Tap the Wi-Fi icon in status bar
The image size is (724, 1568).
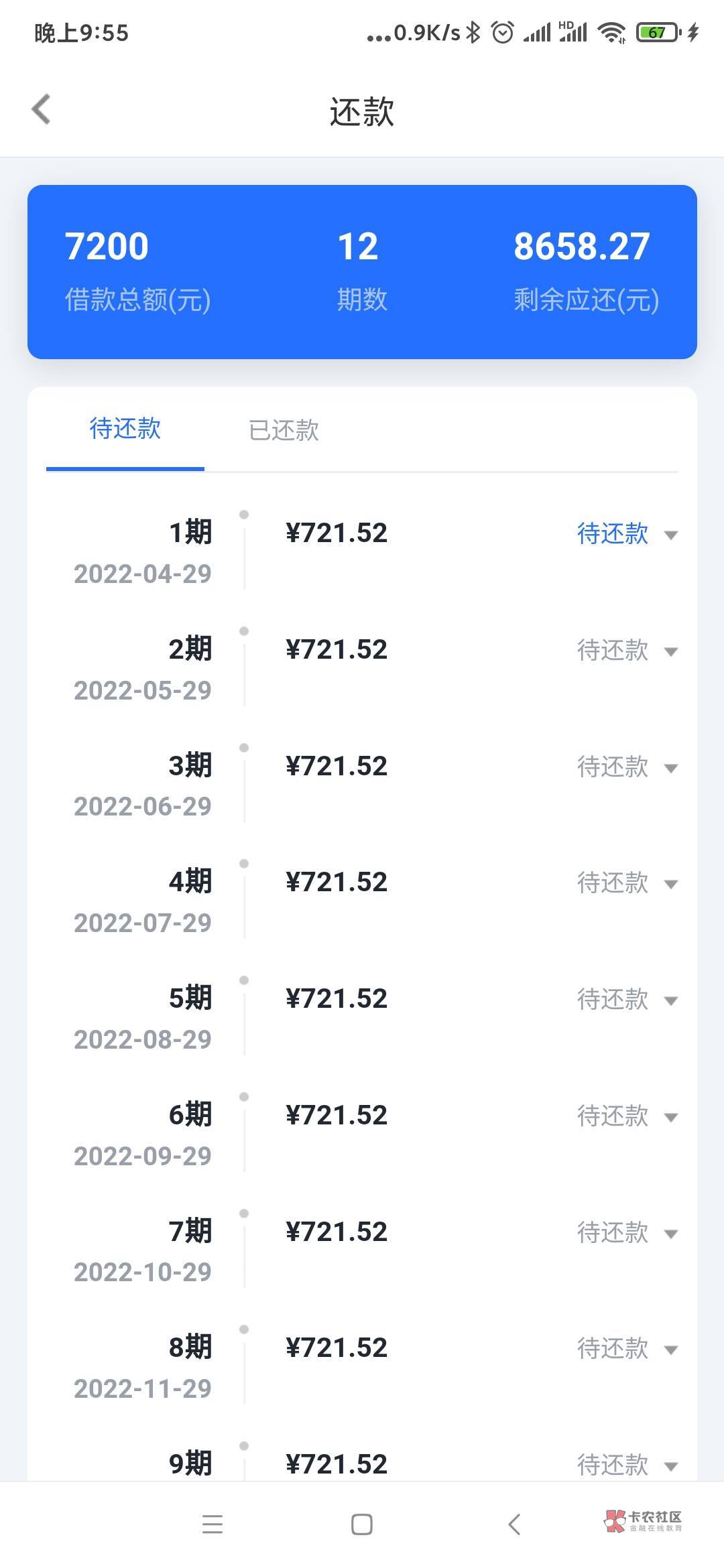pyautogui.click(x=612, y=32)
